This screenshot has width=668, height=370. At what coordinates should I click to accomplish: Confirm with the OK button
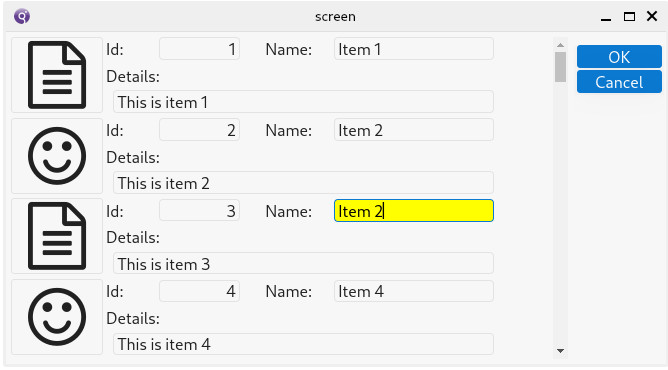coord(619,57)
